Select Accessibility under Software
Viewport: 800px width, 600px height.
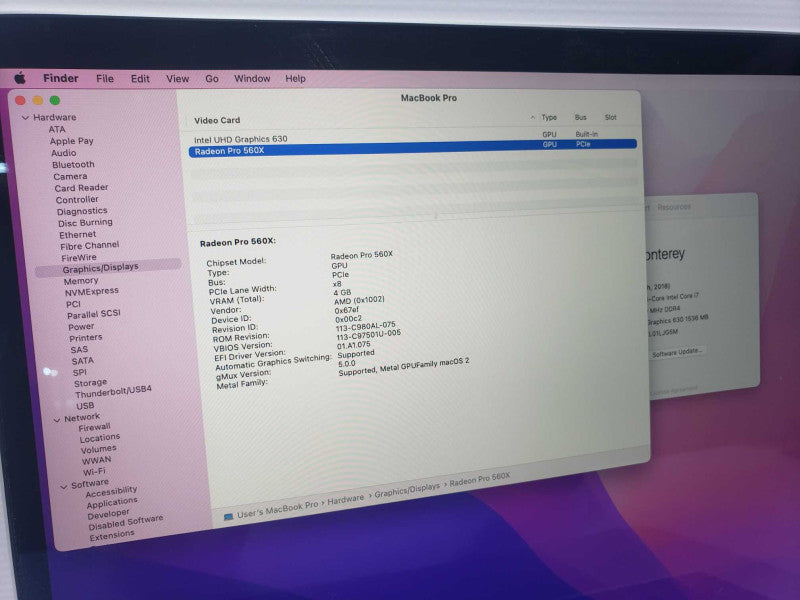tap(111, 491)
